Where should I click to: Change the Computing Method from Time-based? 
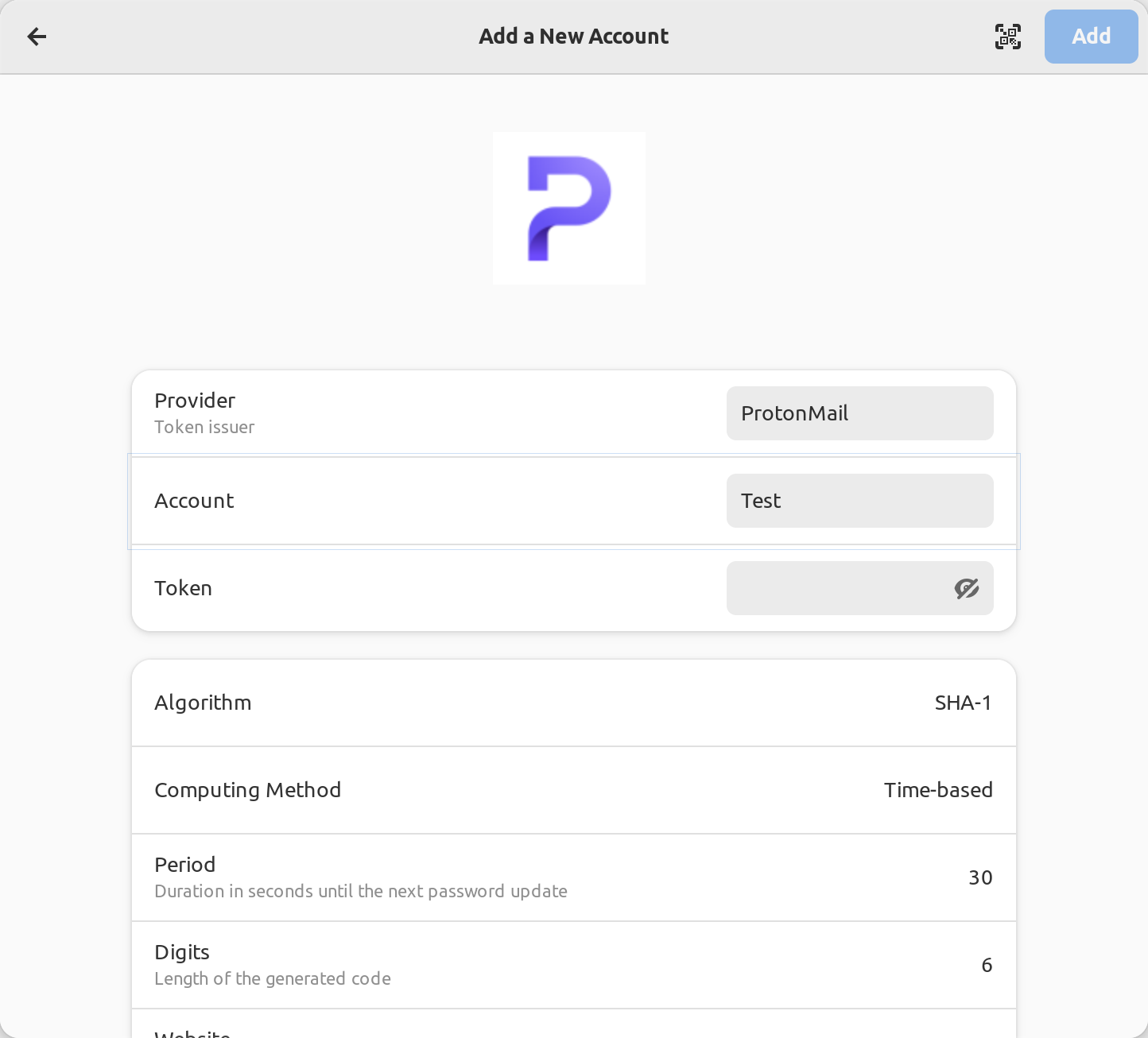[574, 790]
